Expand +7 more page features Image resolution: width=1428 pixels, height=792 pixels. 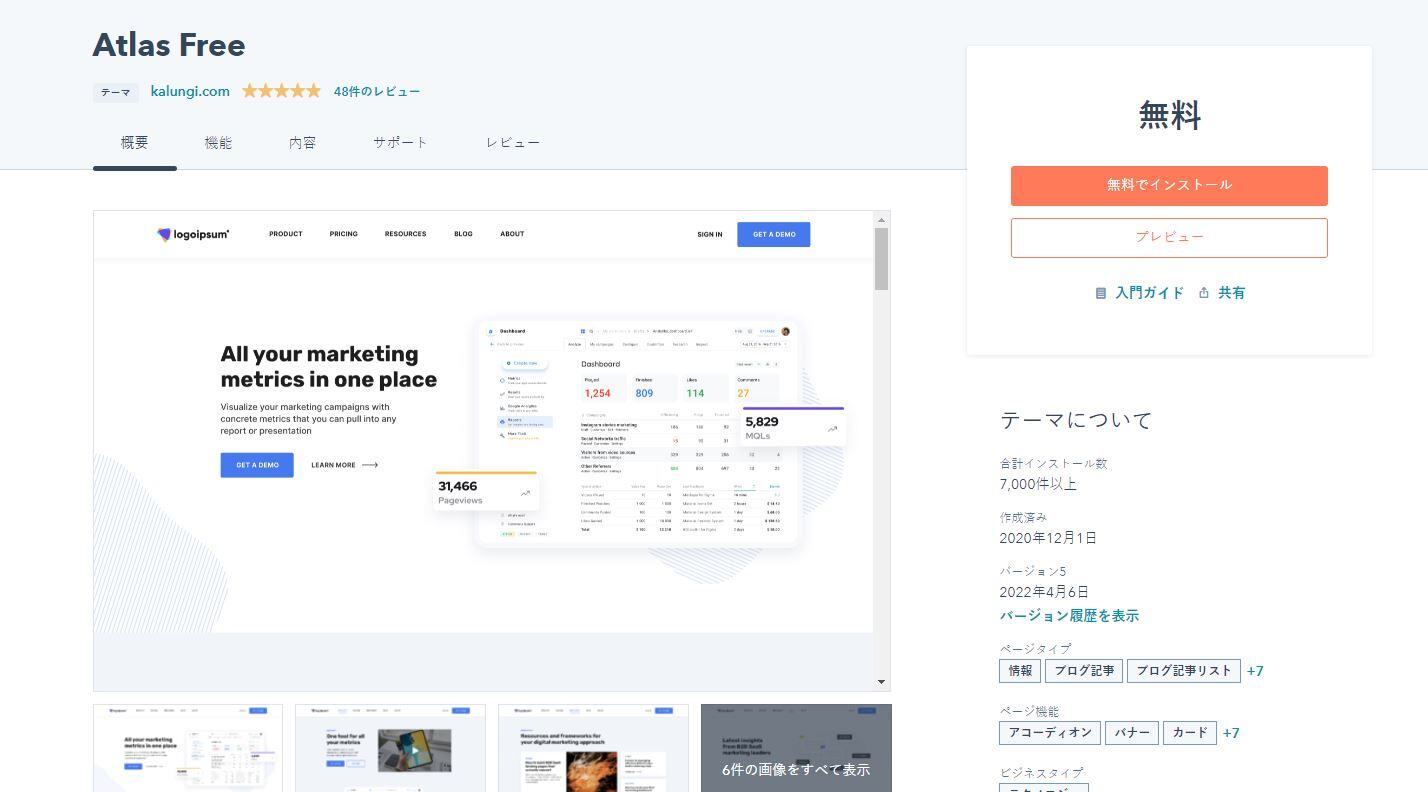pyautogui.click(x=1231, y=733)
